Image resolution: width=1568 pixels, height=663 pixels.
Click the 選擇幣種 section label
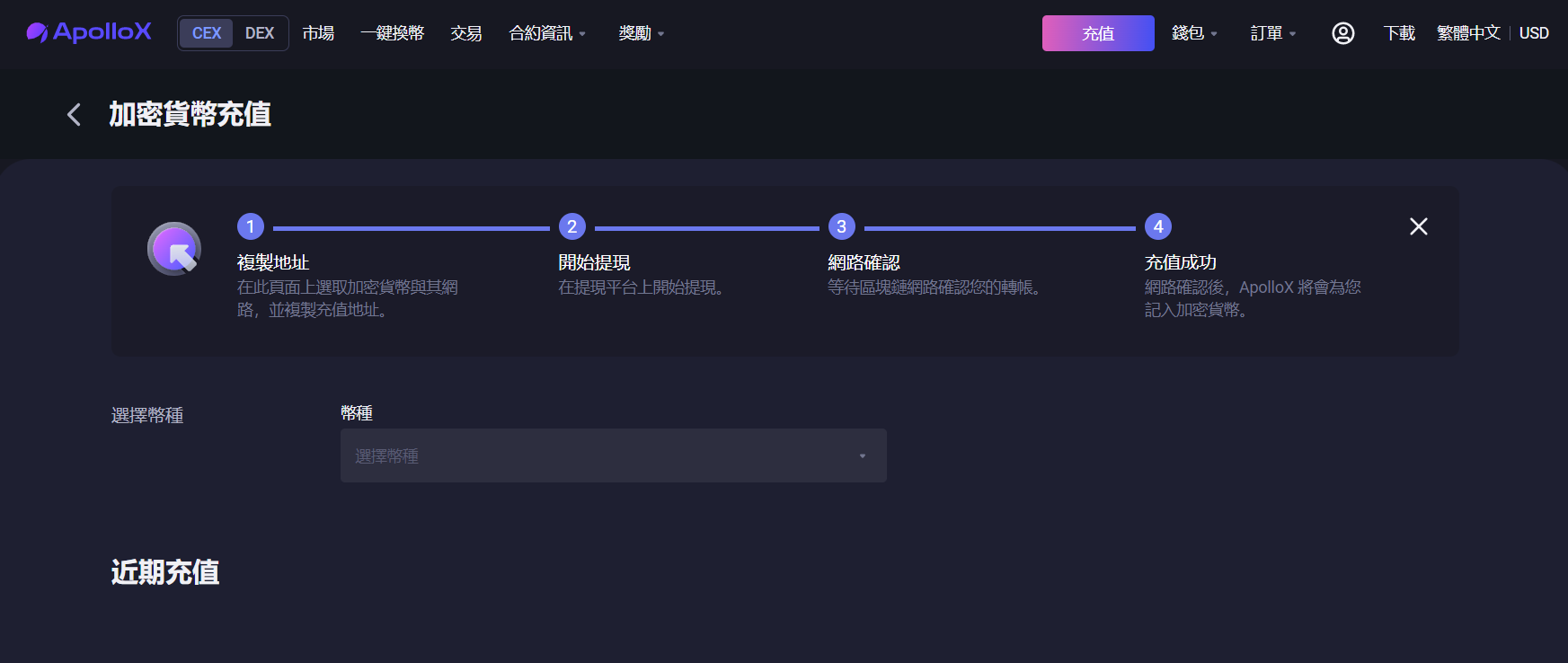(147, 415)
